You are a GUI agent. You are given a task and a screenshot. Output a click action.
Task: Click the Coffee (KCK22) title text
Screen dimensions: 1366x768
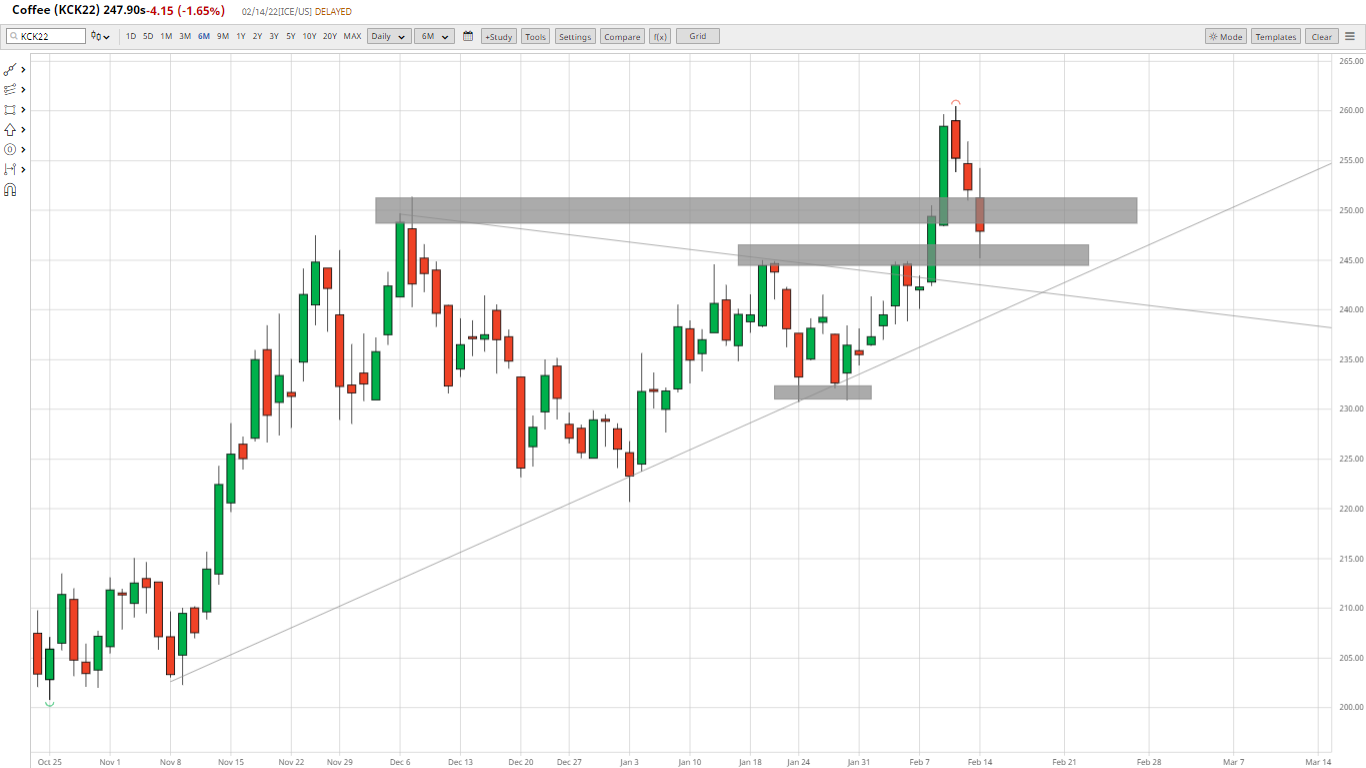[x=56, y=11]
